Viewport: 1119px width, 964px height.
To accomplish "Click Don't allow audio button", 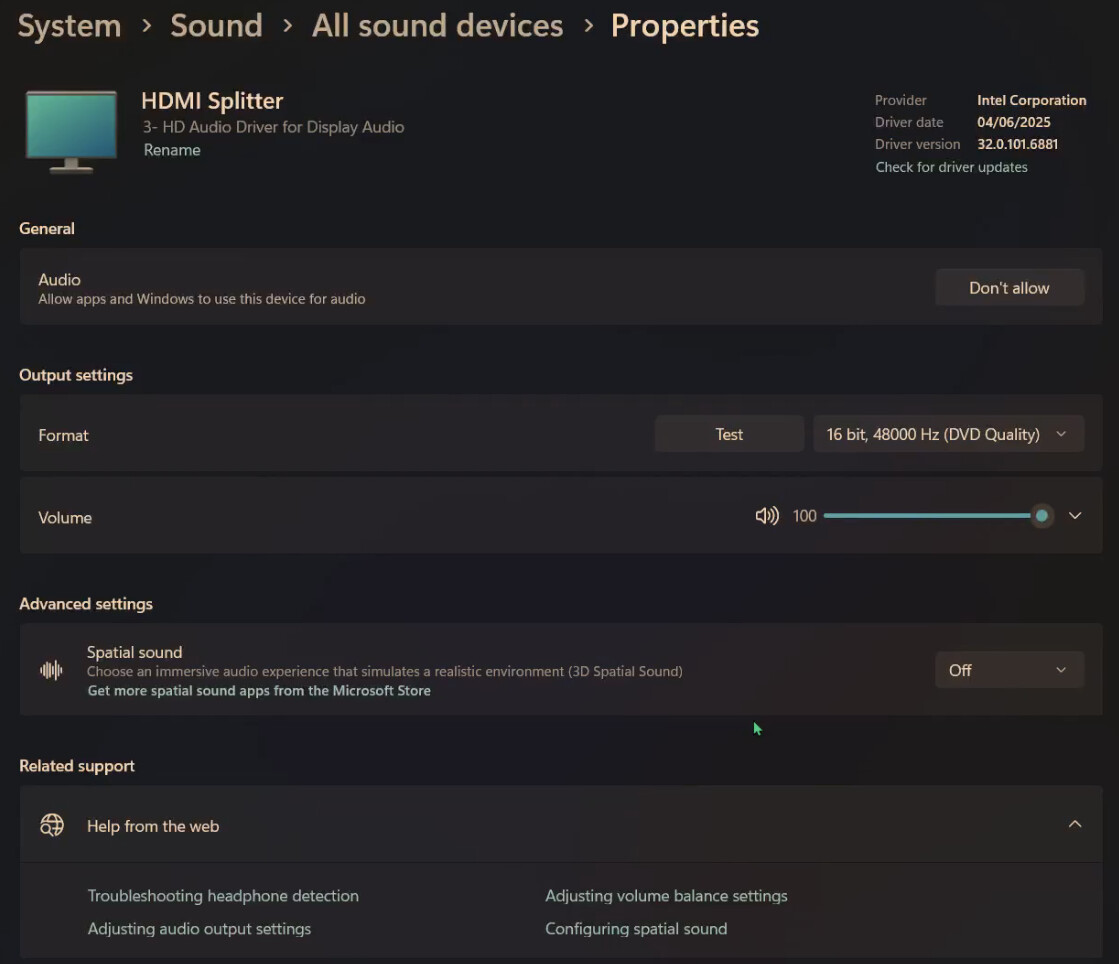I will tap(1009, 288).
